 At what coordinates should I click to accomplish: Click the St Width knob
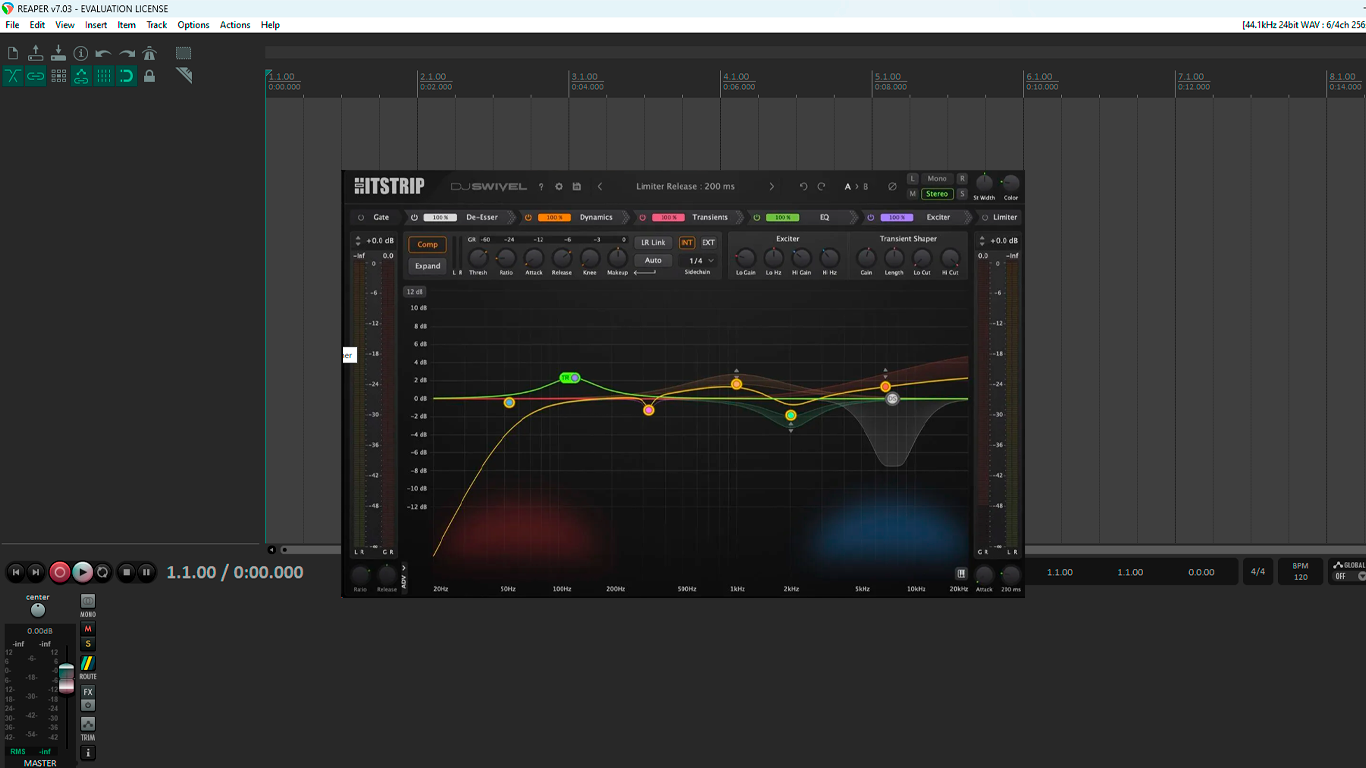[985, 182]
